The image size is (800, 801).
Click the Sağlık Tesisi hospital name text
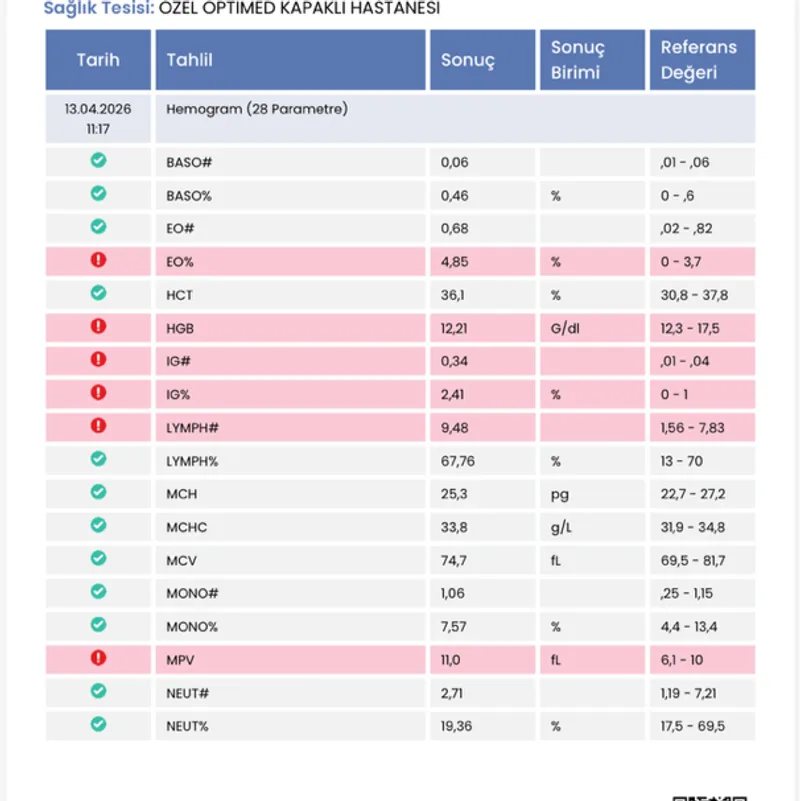pyautogui.click(x=299, y=9)
